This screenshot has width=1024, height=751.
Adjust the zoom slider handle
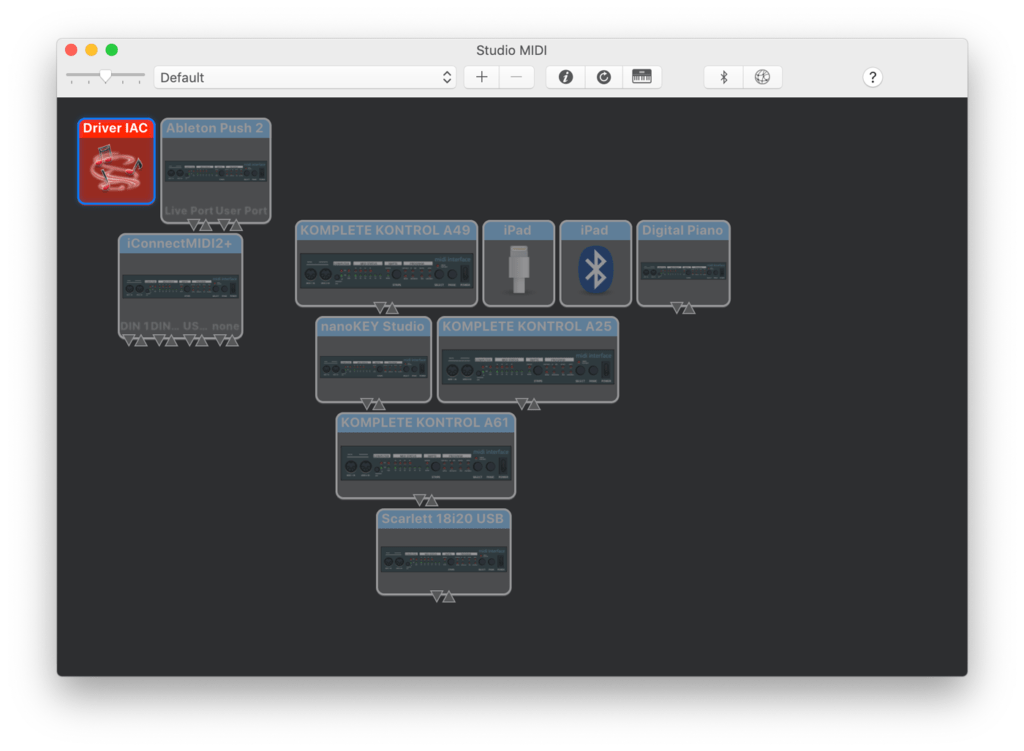[106, 75]
